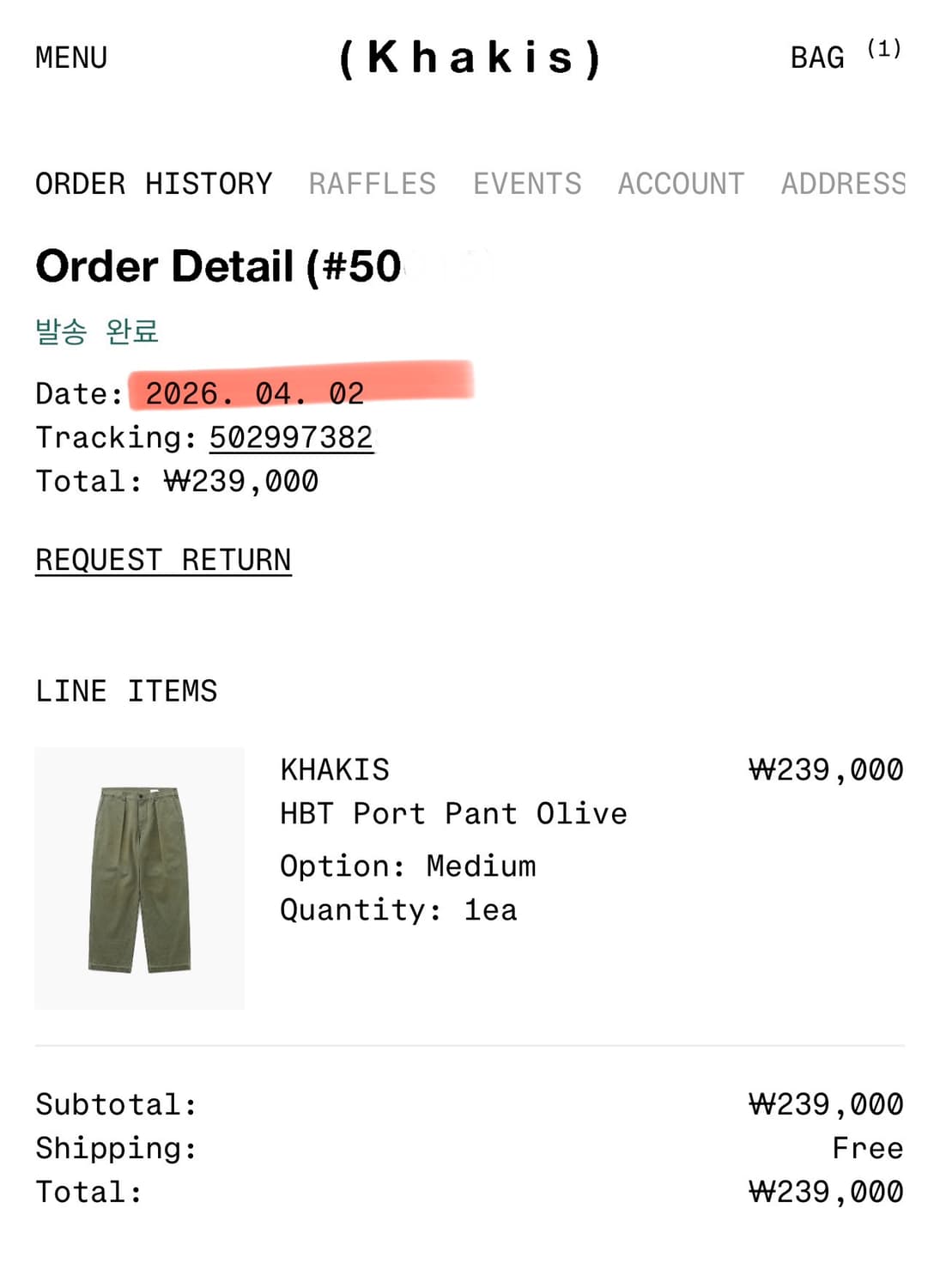Click the Option: Medium text

[x=407, y=866]
